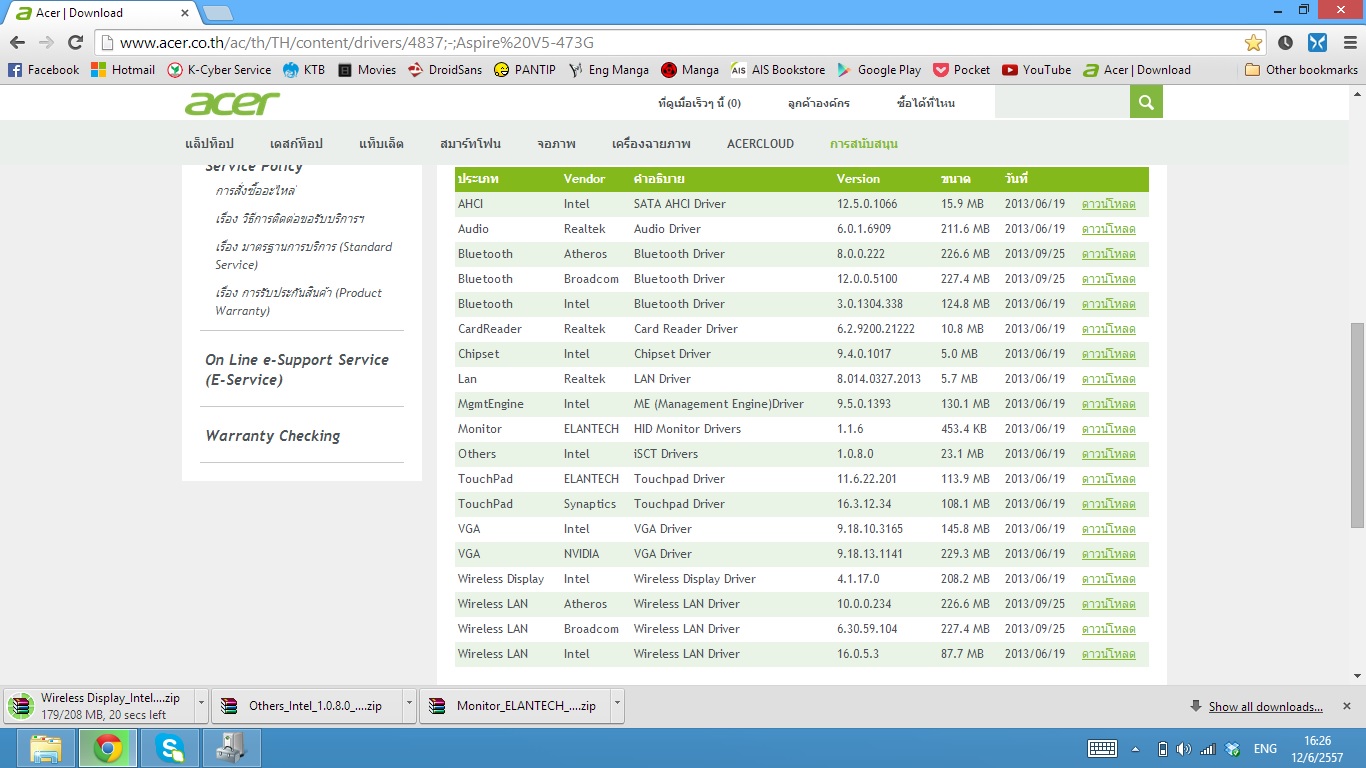Click the page vertical scrollbar thumb
Viewport: 1366px width, 768px height.
[x=1357, y=425]
